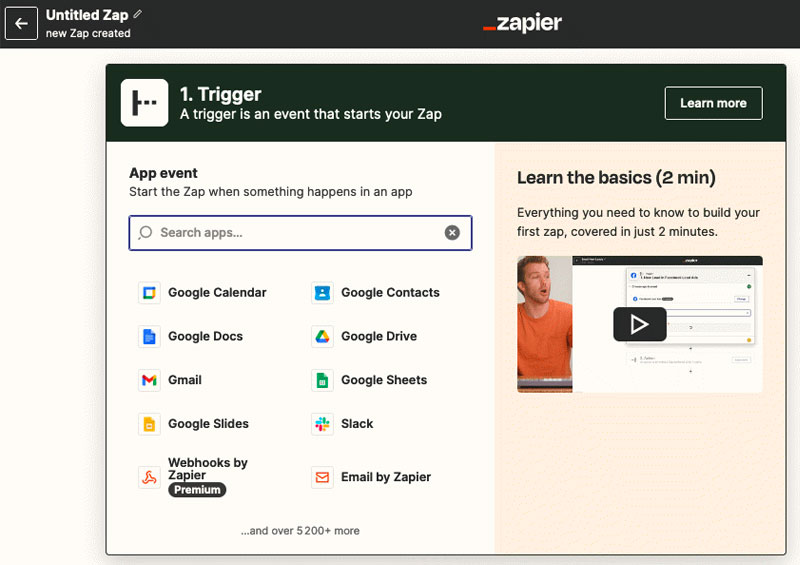Click the Google Drive label
This screenshot has width=800, height=565.
tap(379, 336)
